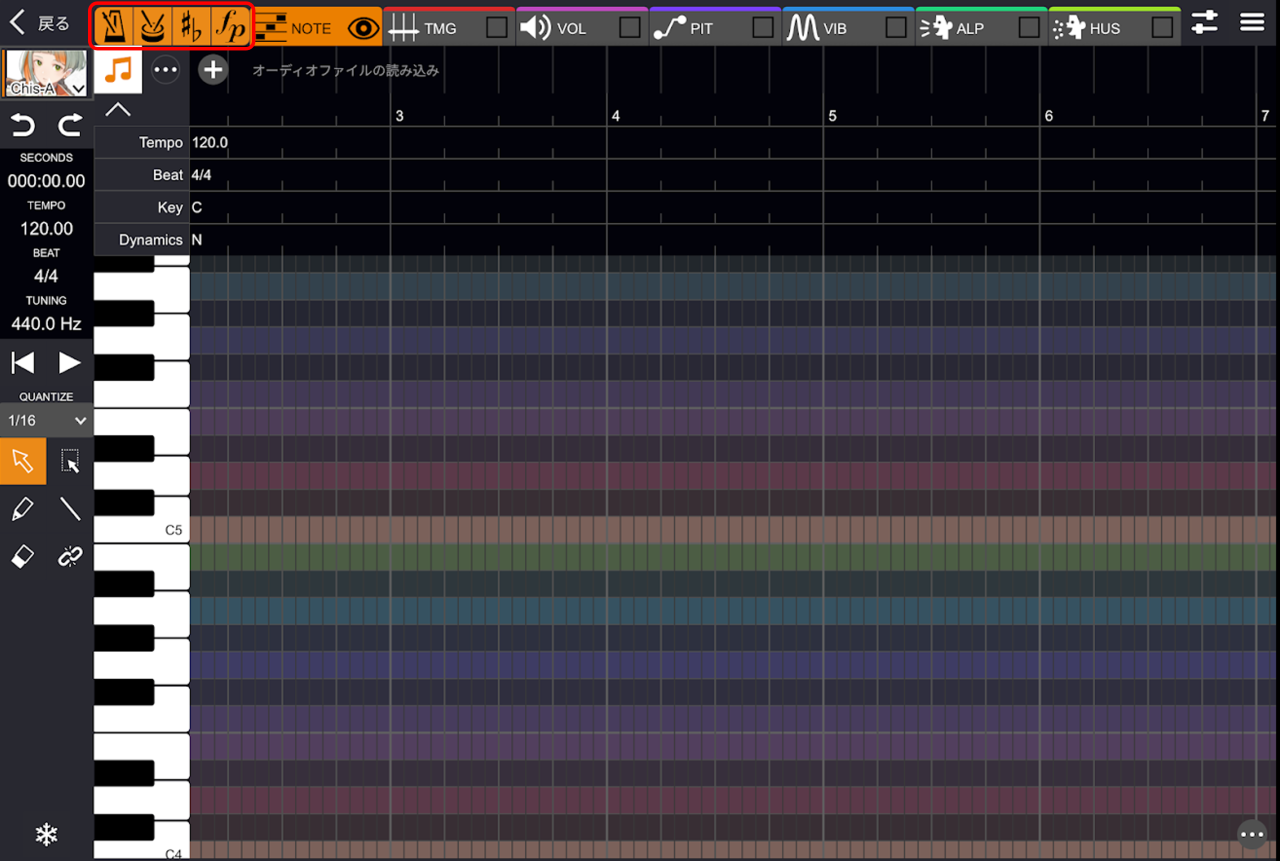
Task: Click the 4/4 beat display in sidebar
Action: (46, 276)
